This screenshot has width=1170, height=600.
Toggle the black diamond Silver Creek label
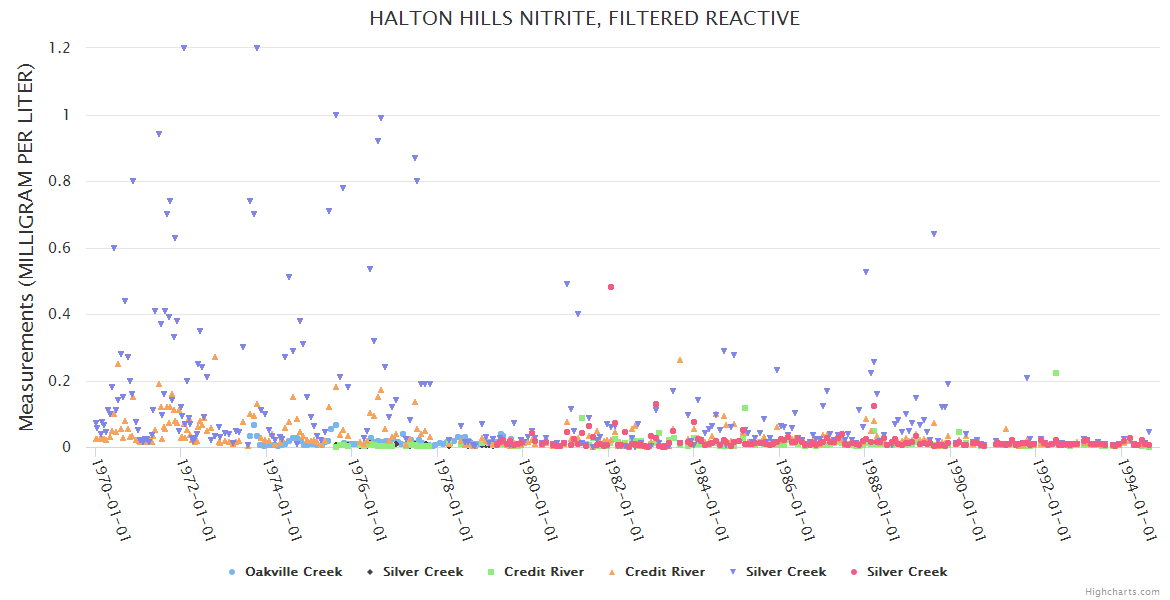(x=423, y=572)
